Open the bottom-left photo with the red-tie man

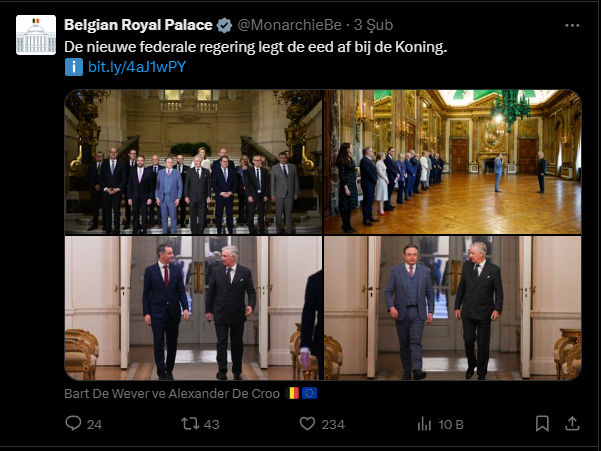click(194, 308)
